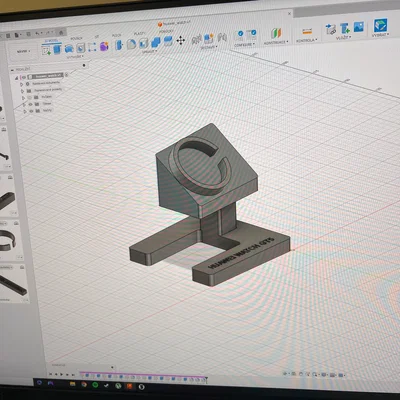Open viewports icon at navigation bar end
This screenshot has width=400, height=400.
click(x=341, y=375)
